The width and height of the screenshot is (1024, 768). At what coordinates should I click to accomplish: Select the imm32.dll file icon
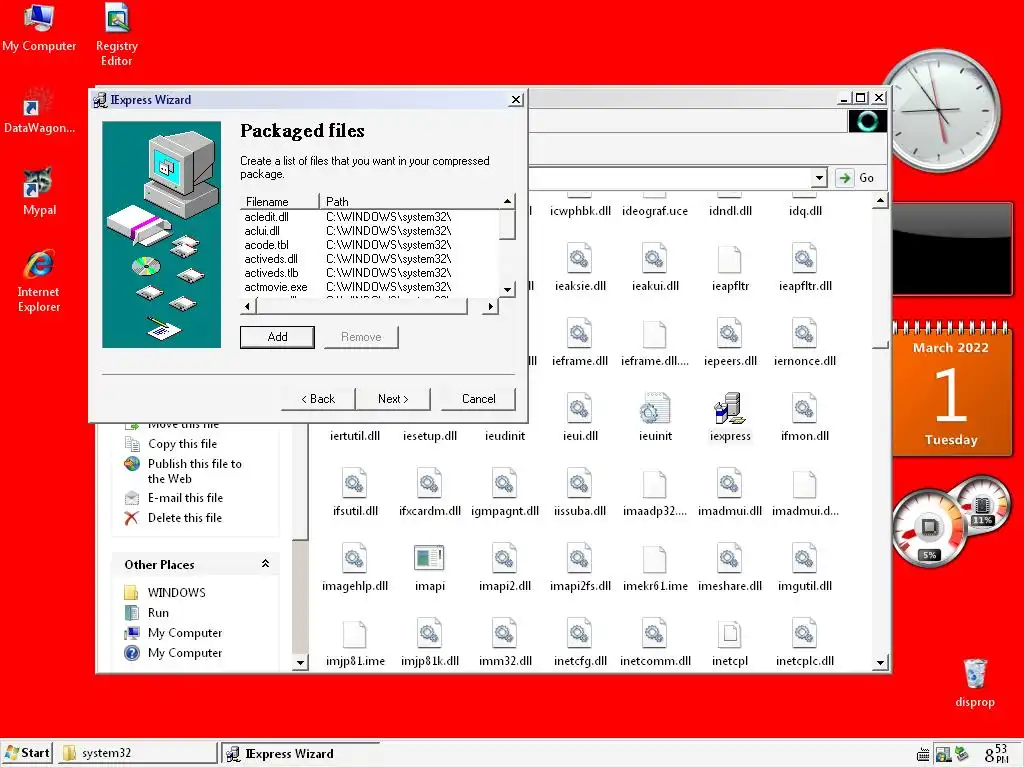[505, 642]
